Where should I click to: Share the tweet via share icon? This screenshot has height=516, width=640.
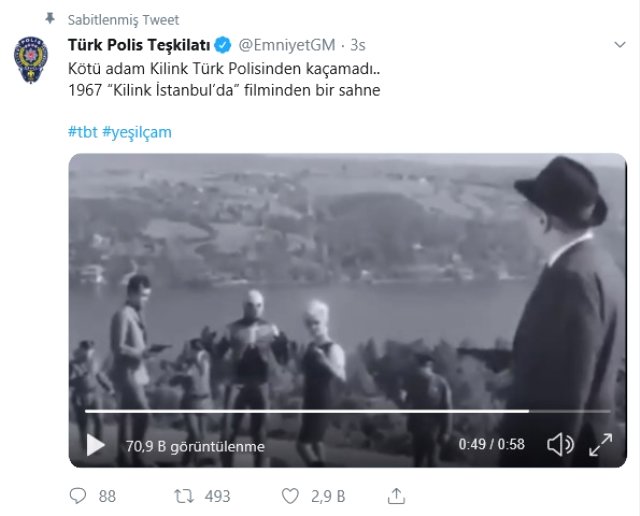(x=396, y=496)
